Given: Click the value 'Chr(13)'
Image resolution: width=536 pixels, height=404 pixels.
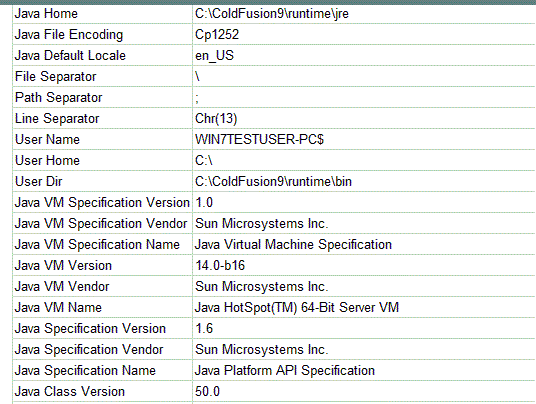Looking at the screenshot, I should tap(216, 119).
